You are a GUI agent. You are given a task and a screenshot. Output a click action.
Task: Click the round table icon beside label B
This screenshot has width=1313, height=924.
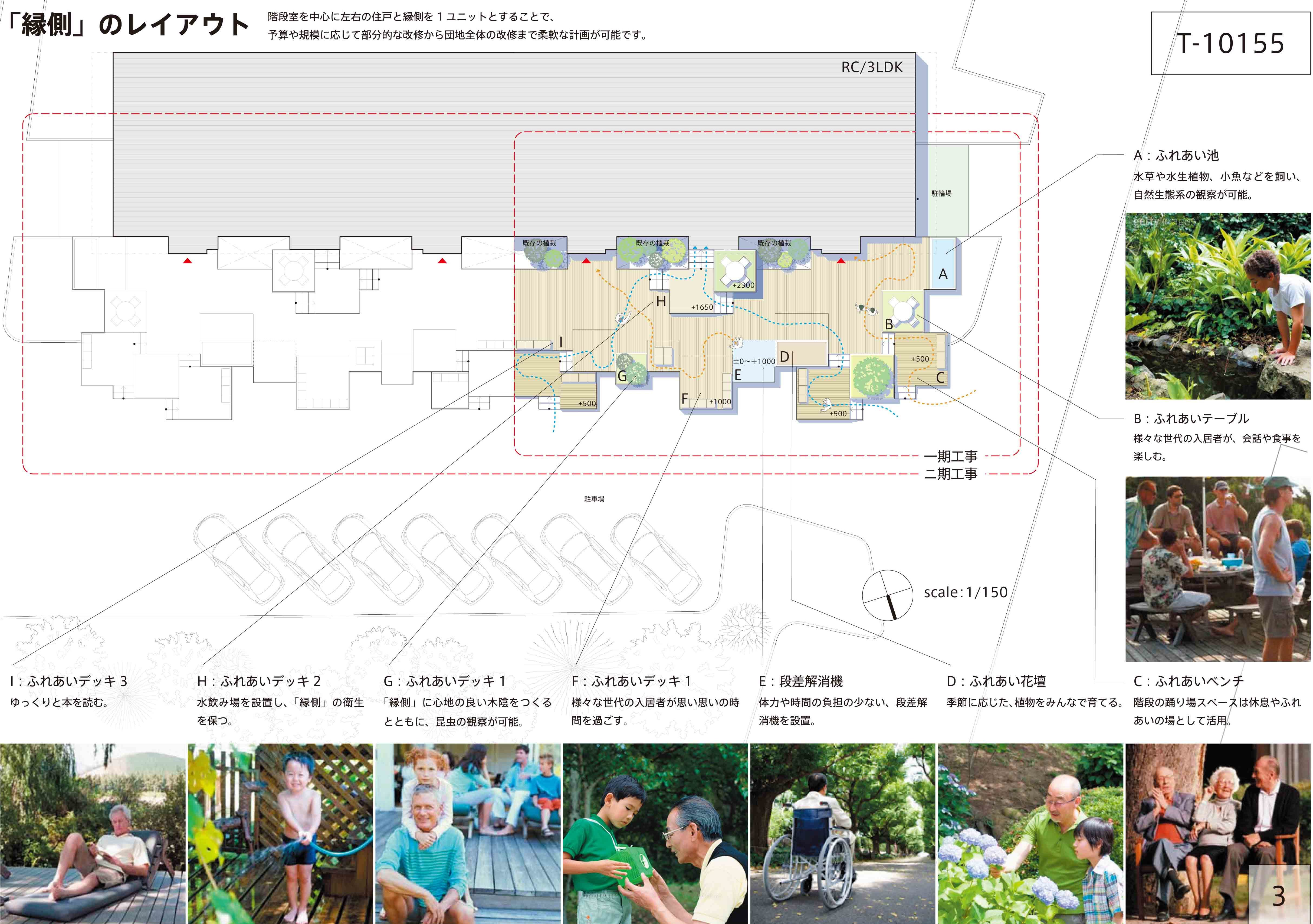tap(903, 311)
